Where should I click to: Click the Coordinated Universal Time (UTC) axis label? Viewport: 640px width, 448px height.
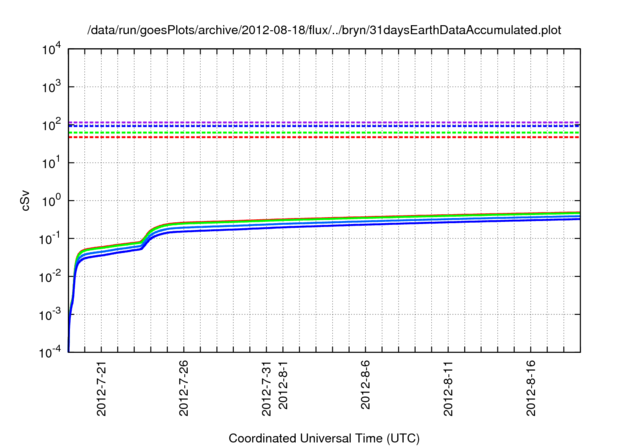324,438
